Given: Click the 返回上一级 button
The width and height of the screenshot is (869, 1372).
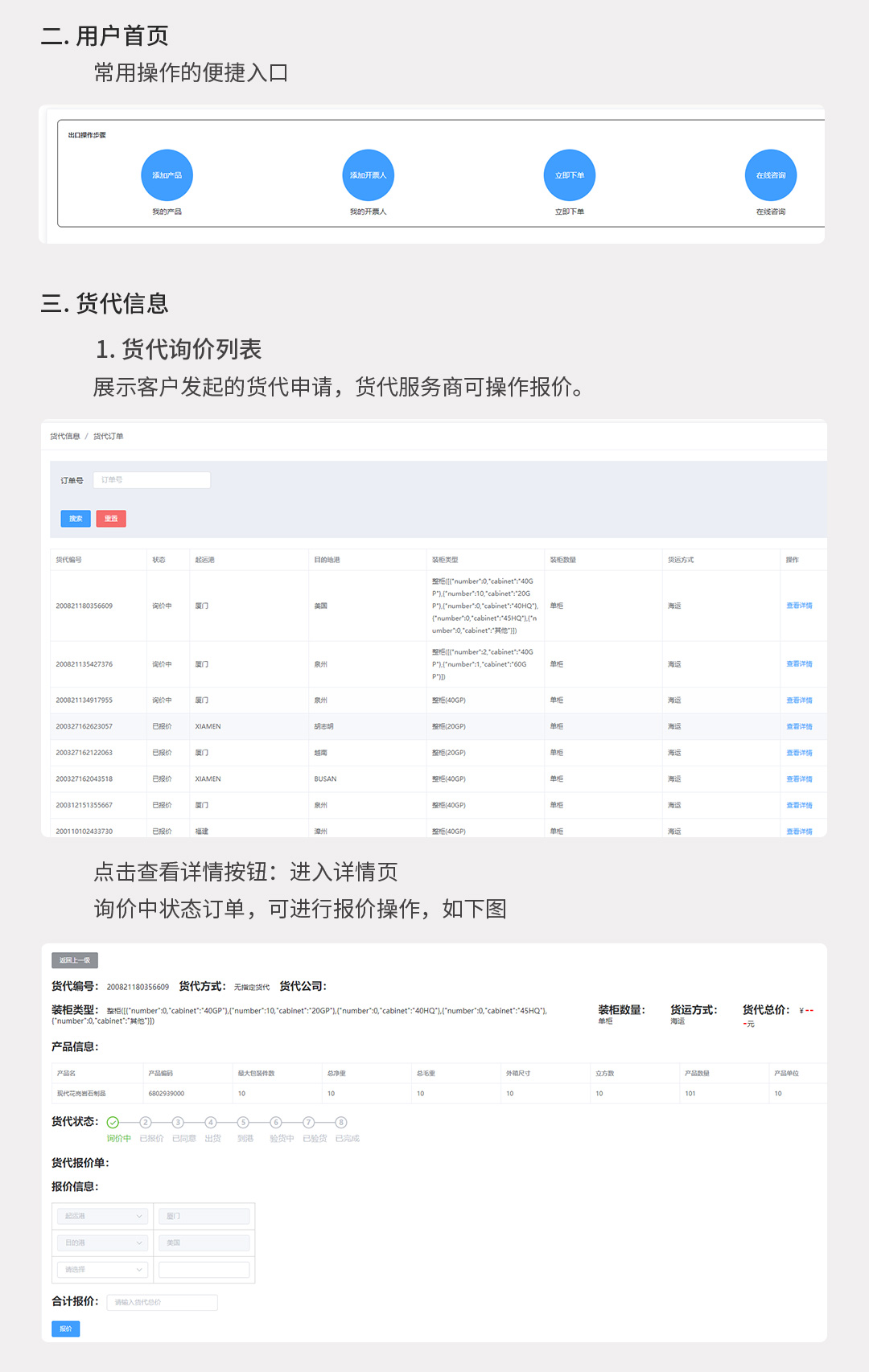Looking at the screenshot, I should (x=75, y=960).
